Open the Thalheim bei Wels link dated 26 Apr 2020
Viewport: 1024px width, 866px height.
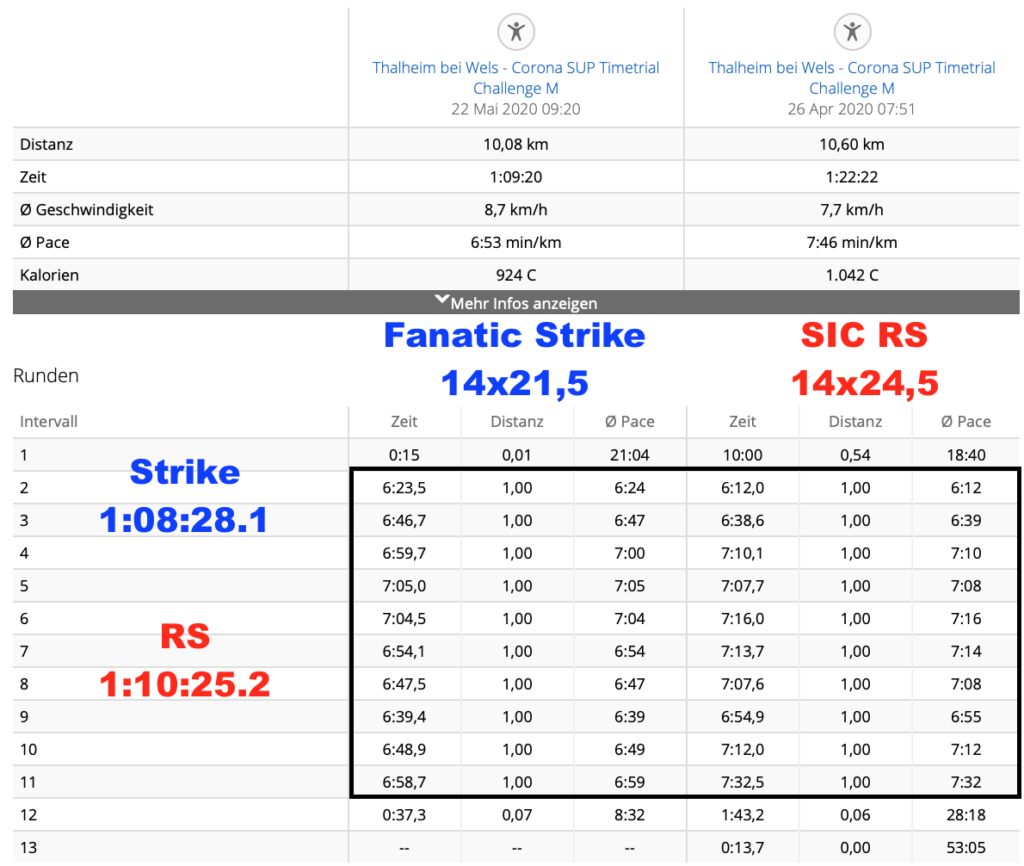pos(852,78)
